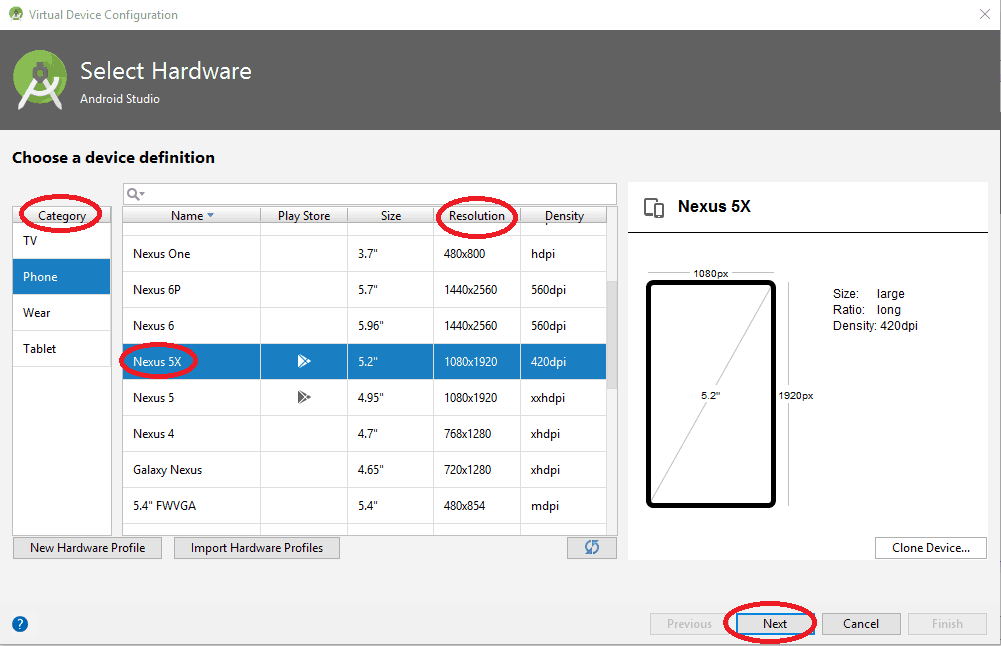This screenshot has width=1001, height=646.
Task: Click the refresh device list icon button
Action: click(592, 548)
